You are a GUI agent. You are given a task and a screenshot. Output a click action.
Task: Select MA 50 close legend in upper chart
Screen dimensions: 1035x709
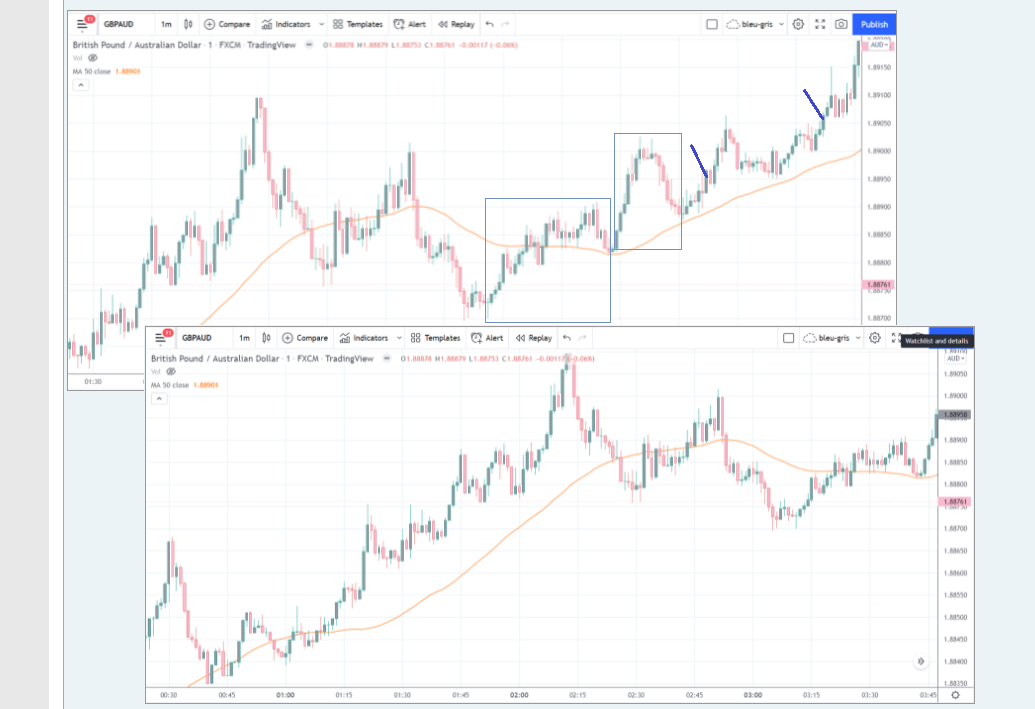click(x=106, y=71)
